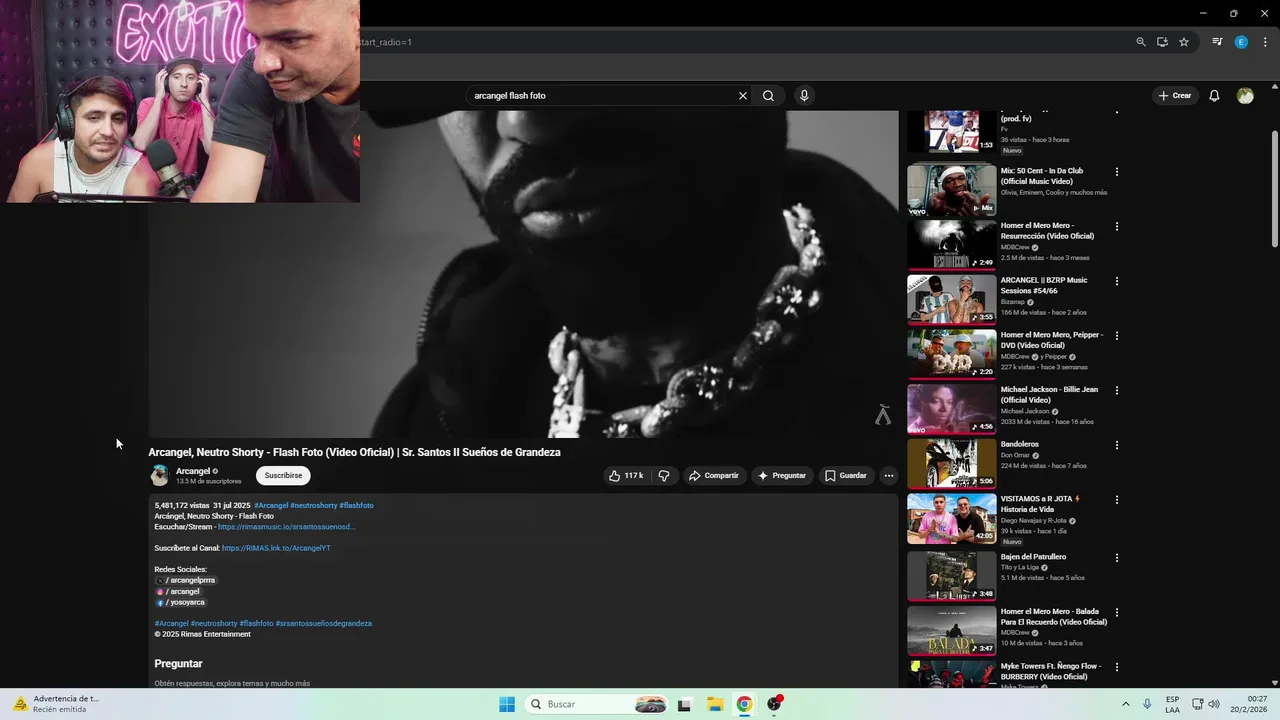Click the taskbar Buscar search box
Screen dimensions: 1280x720
coord(597,704)
